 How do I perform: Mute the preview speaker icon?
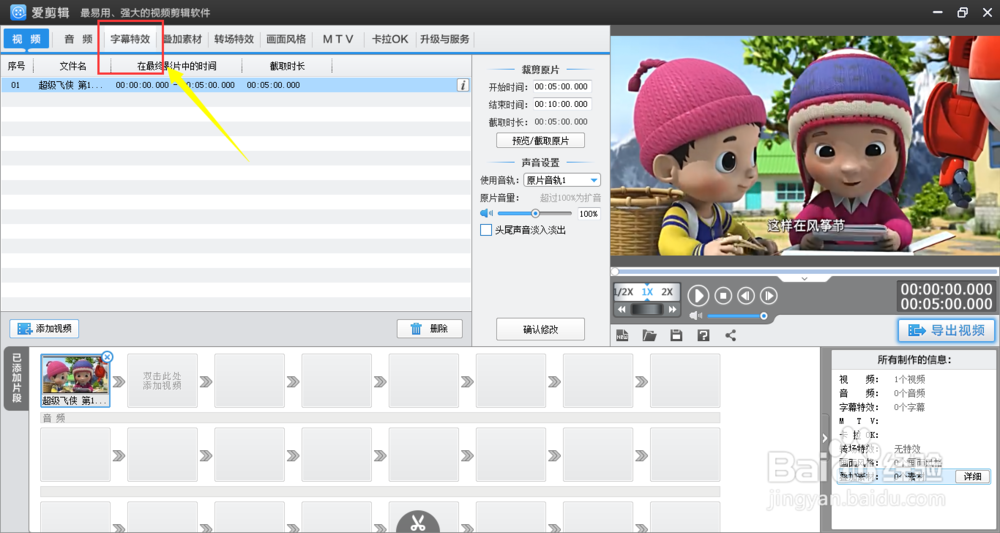coord(696,316)
